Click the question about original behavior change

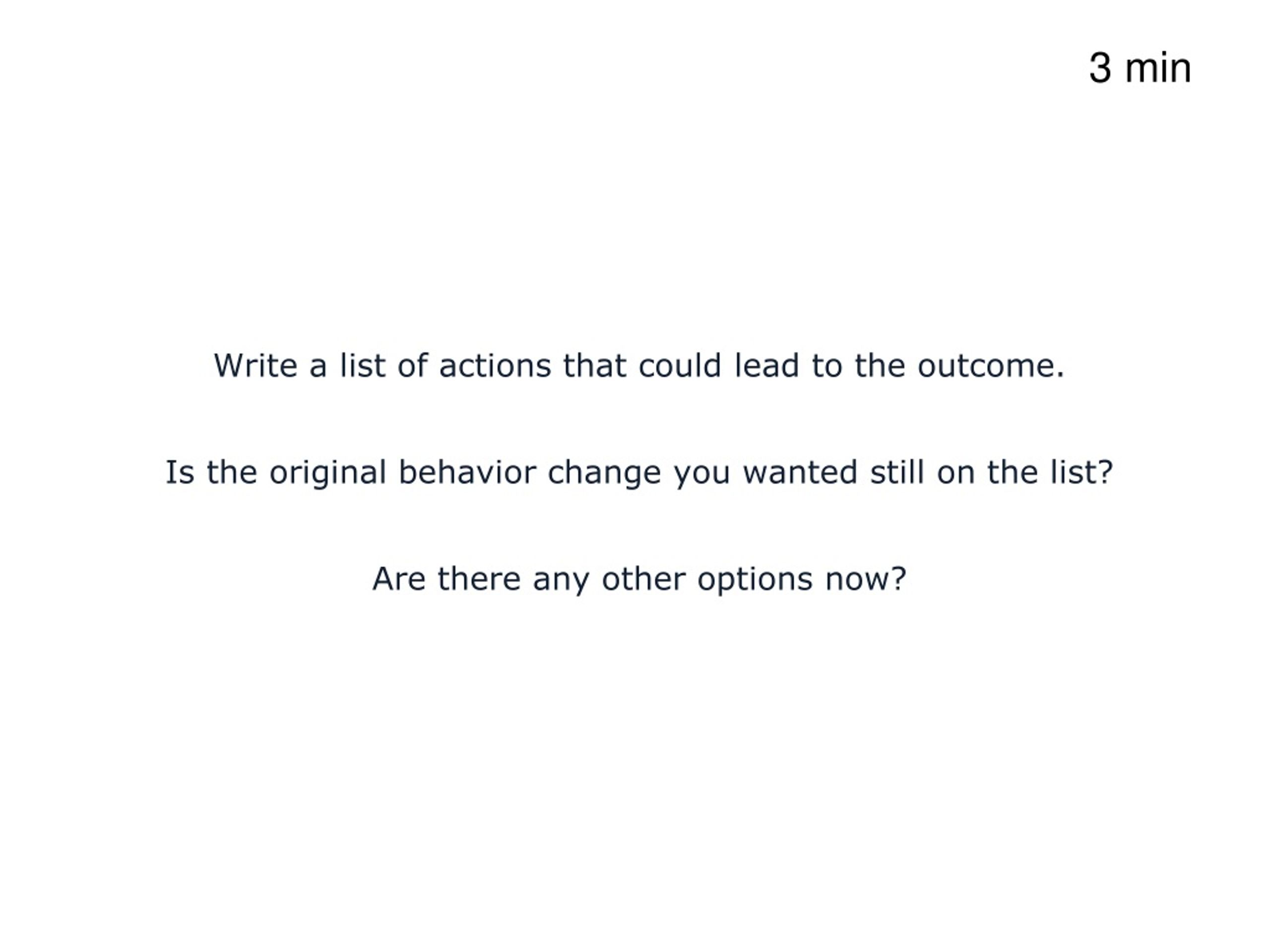(639, 473)
